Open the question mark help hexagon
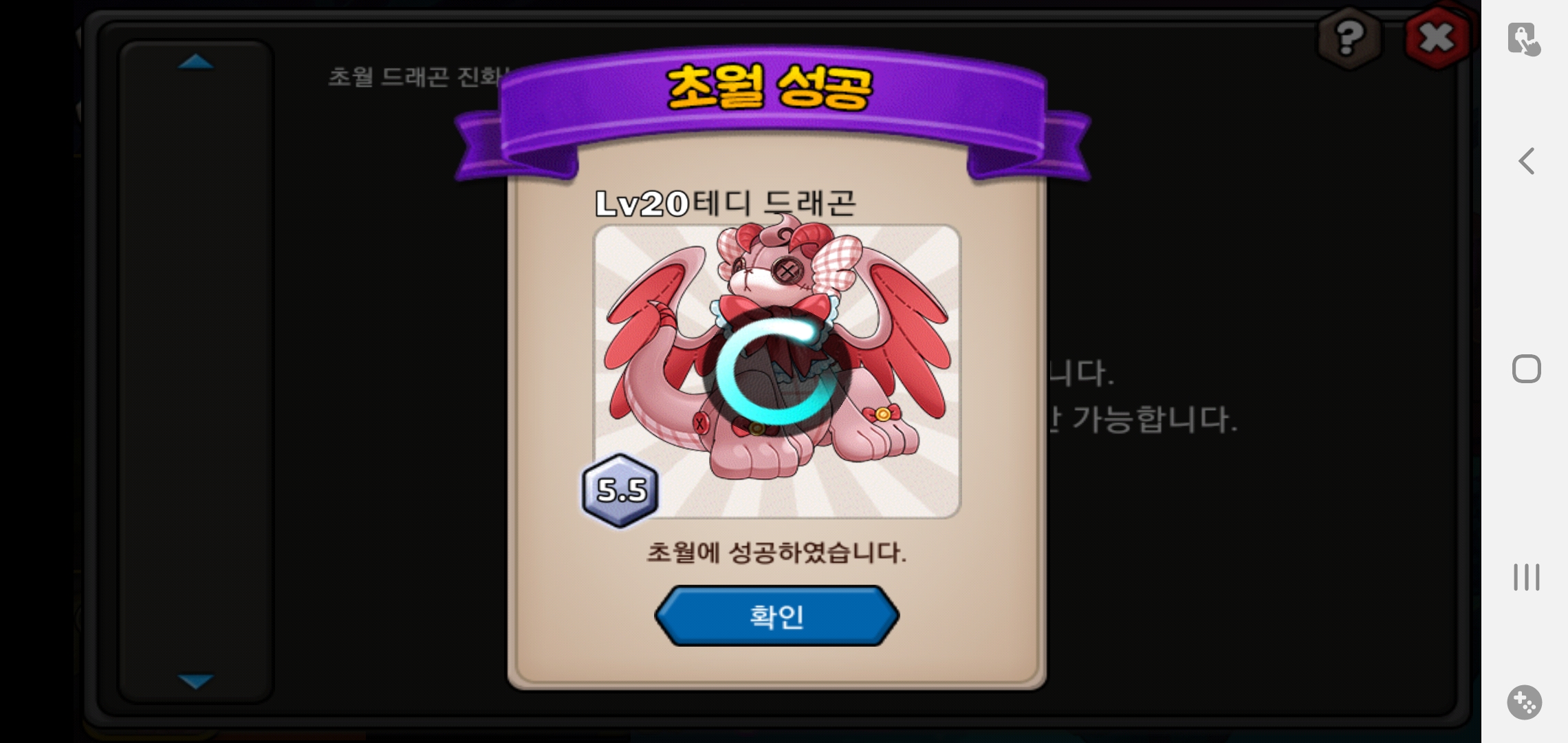This screenshot has height=743, width=1568. tap(1349, 38)
